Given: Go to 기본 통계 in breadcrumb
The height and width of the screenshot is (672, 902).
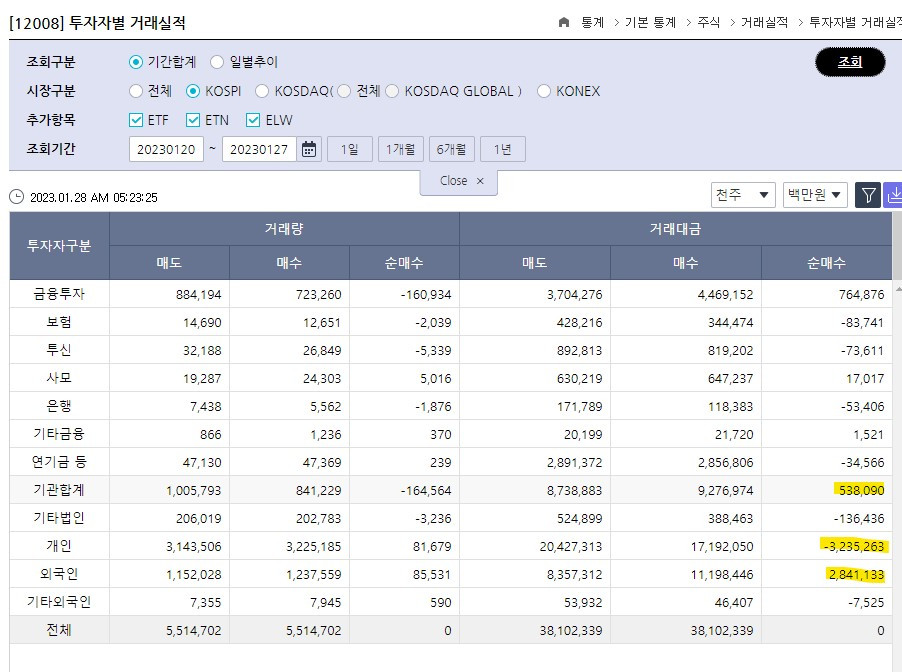Looking at the screenshot, I should pyautogui.click(x=651, y=22).
